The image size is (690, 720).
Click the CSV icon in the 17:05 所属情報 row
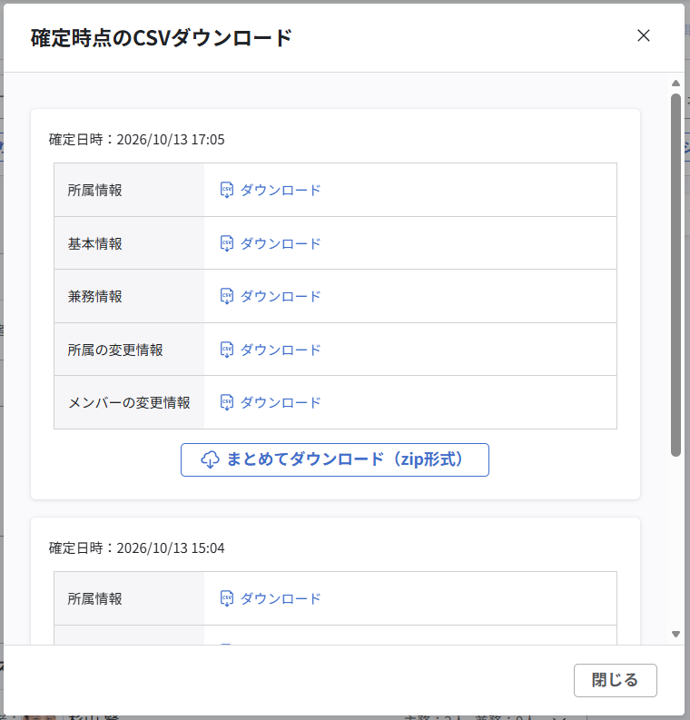[227, 190]
